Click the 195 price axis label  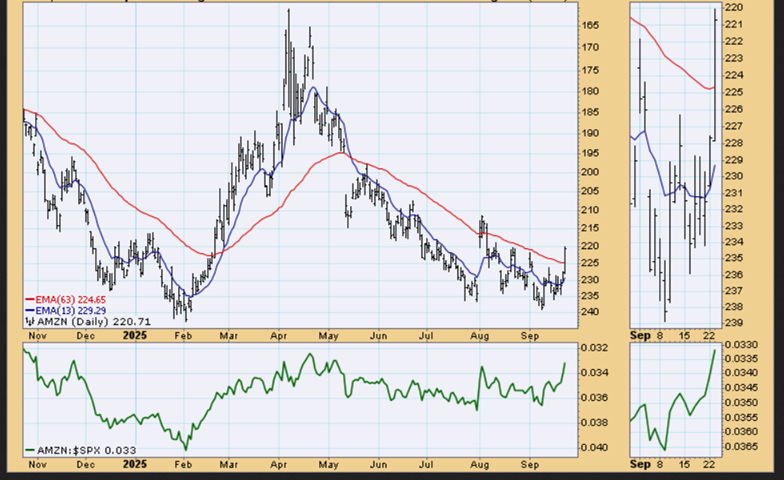(x=591, y=152)
